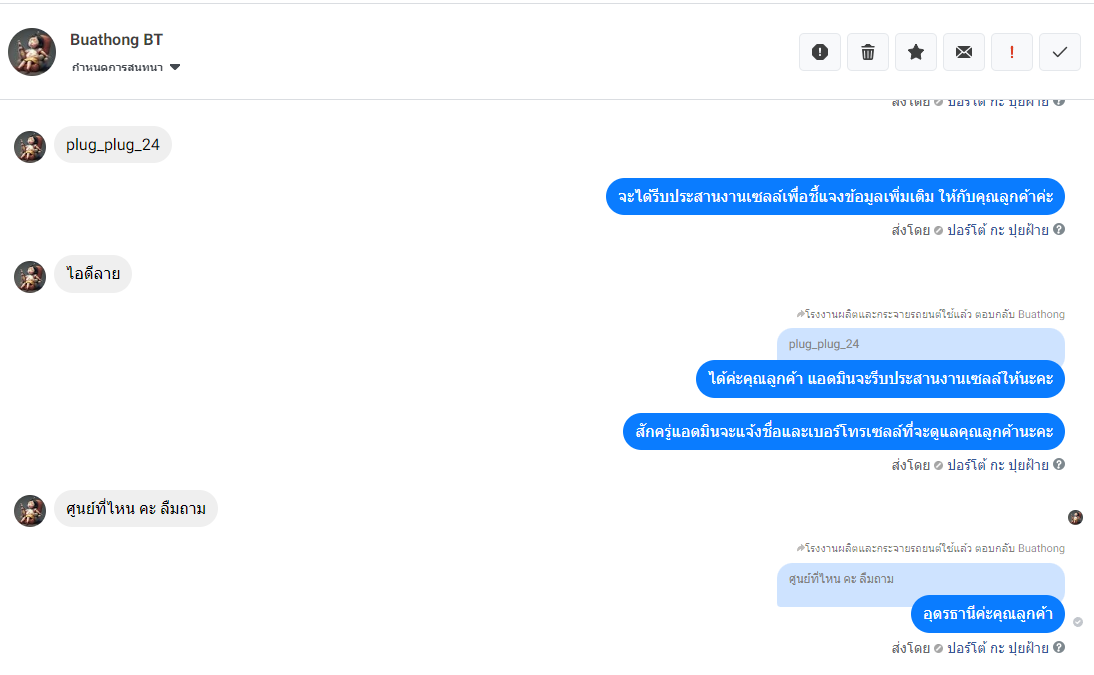Click sender avatar next to ศูนย์ที่ไหน message
This screenshot has width=1094, height=675.
(30, 510)
